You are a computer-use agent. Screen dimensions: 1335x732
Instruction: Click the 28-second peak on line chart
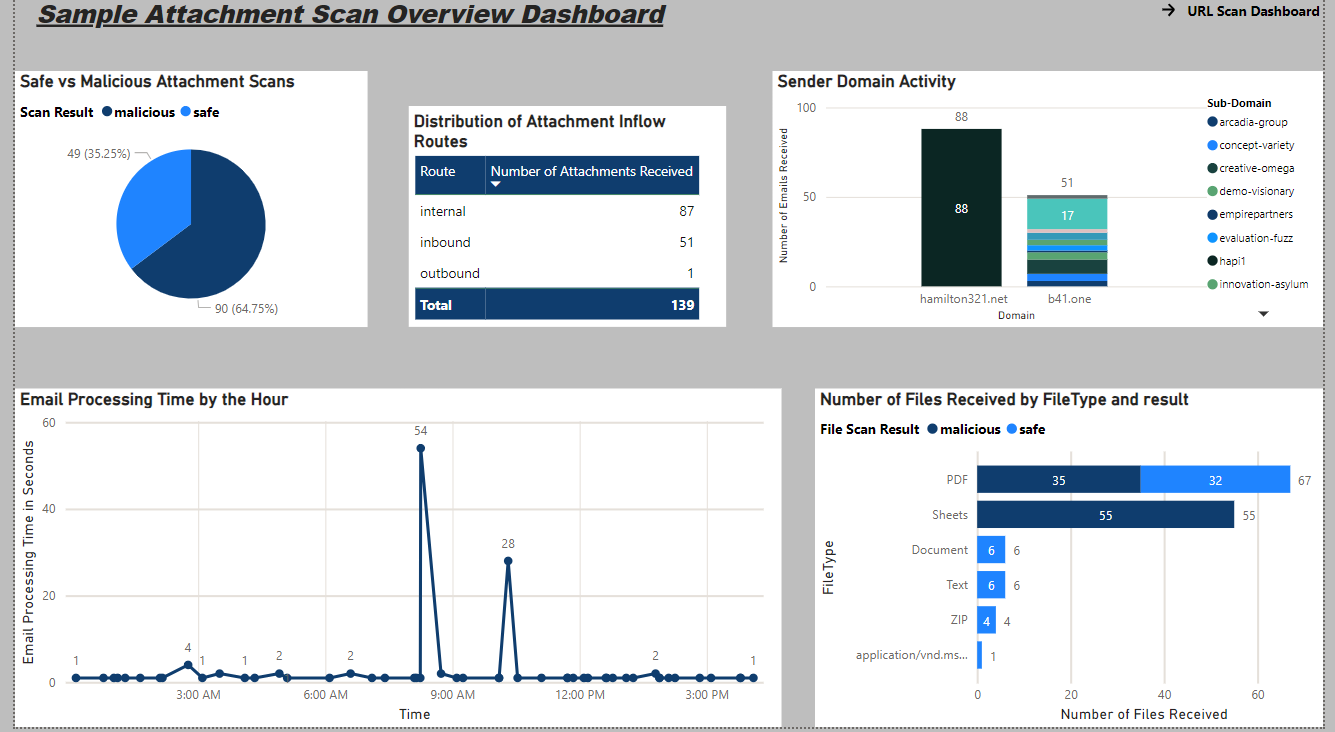pyautogui.click(x=508, y=561)
